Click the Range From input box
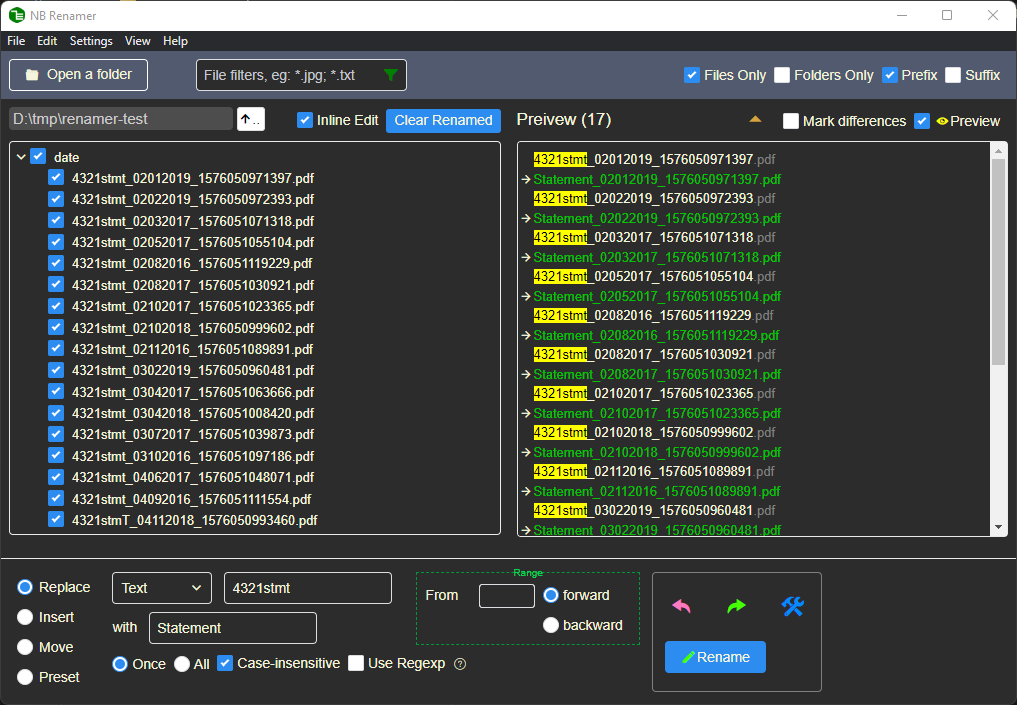The height and width of the screenshot is (705, 1017). pyautogui.click(x=507, y=595)
